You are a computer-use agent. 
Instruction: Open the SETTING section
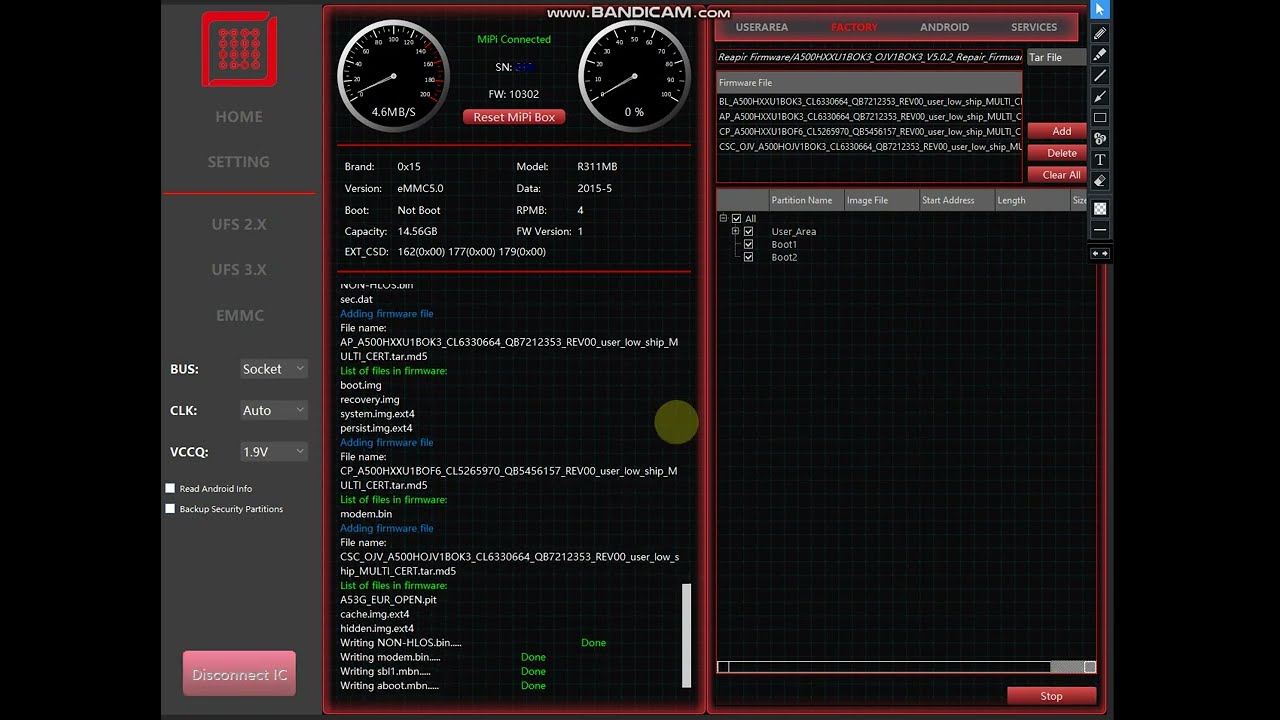(x=238, y=161)
